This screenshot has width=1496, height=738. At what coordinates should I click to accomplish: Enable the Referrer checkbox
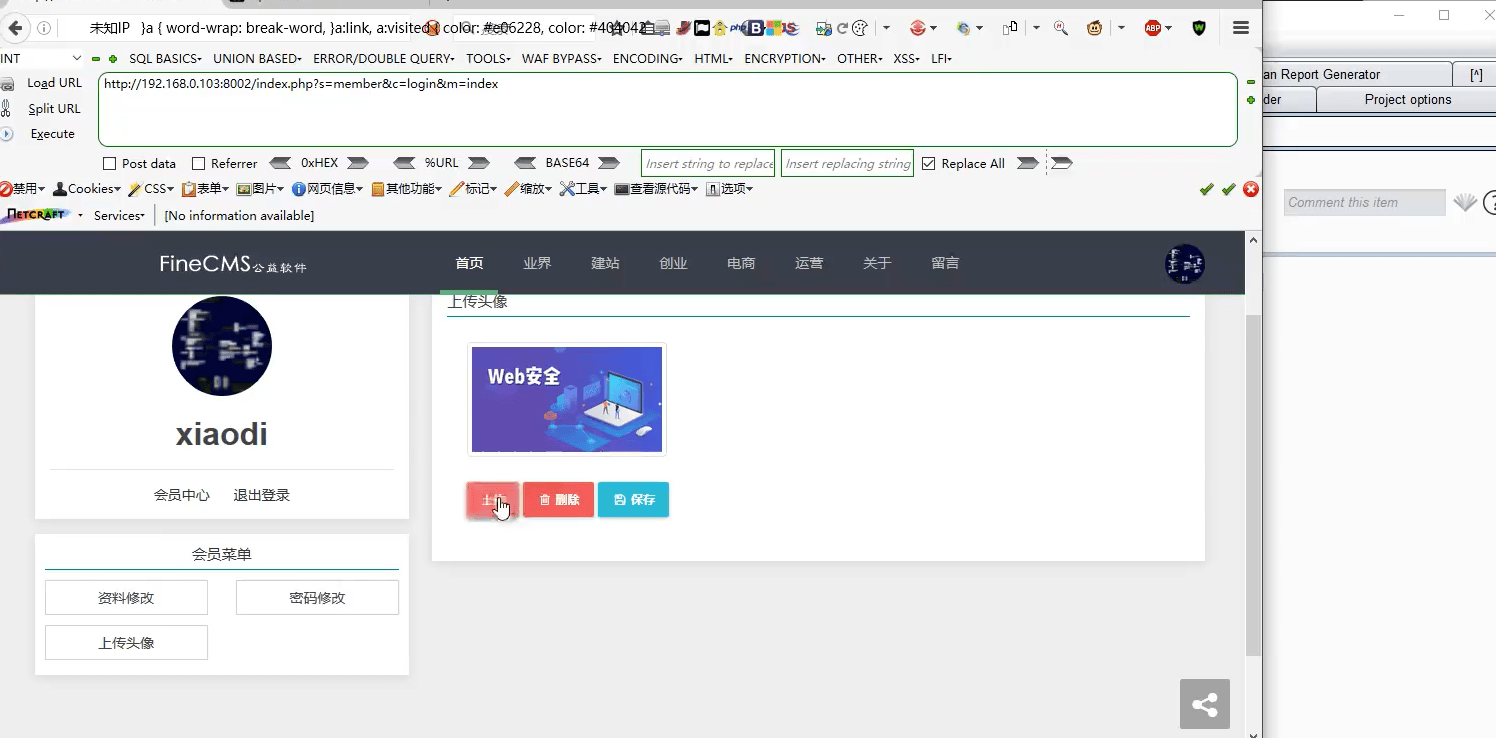pos(198,163)
